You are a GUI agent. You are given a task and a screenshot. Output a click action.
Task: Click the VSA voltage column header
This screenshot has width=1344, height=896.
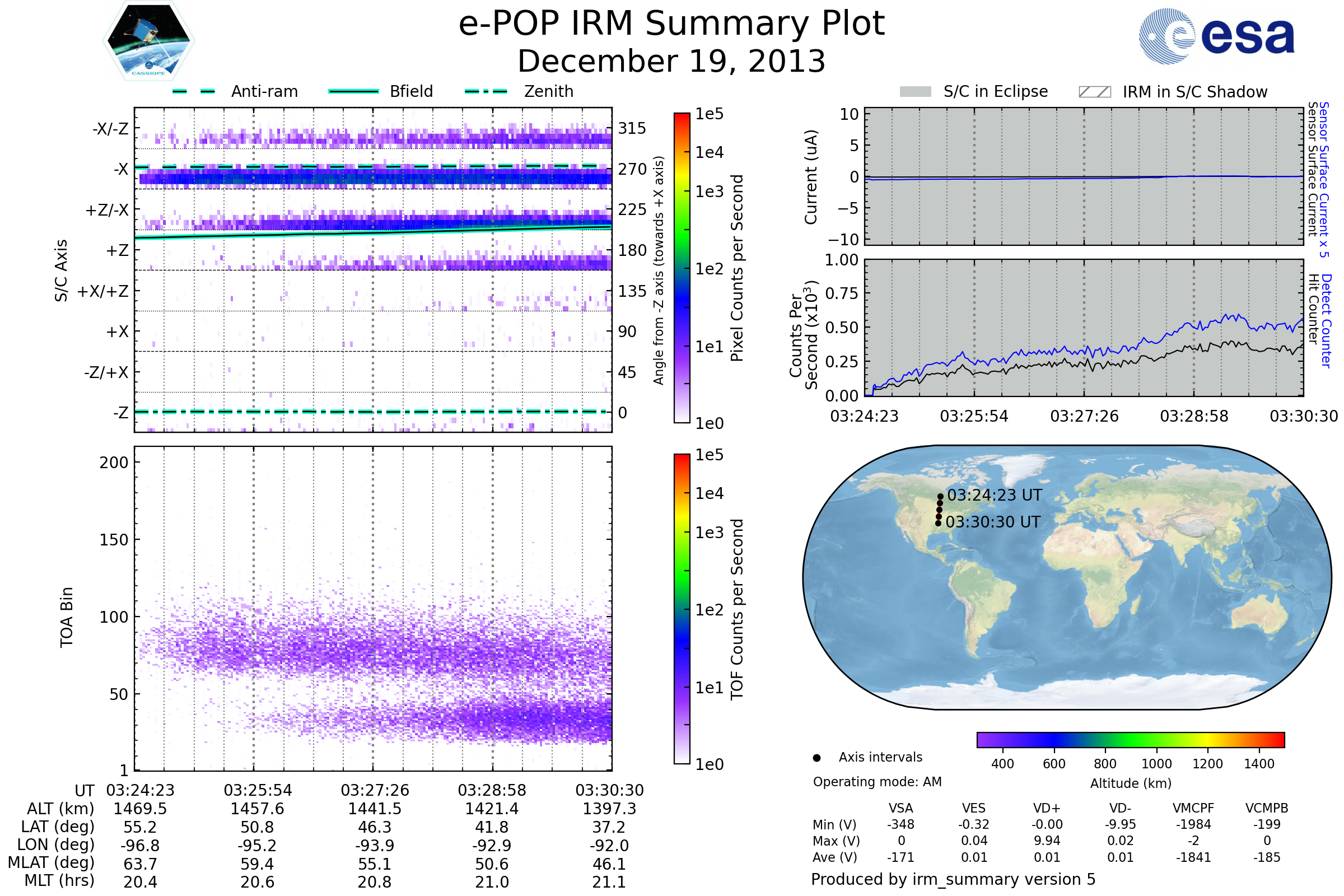pos(900,808)
